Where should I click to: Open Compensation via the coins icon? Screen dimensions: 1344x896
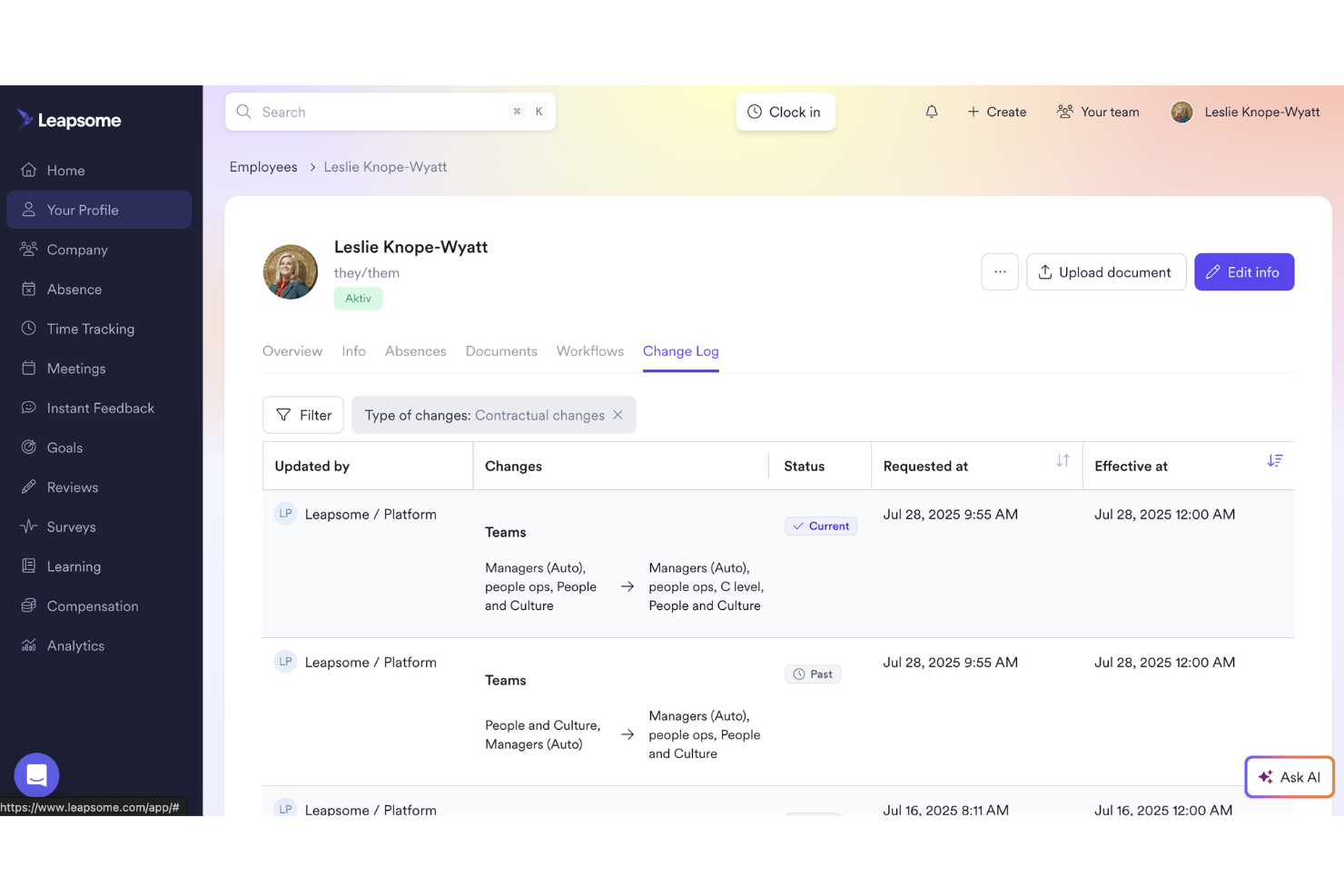[30, 606]
